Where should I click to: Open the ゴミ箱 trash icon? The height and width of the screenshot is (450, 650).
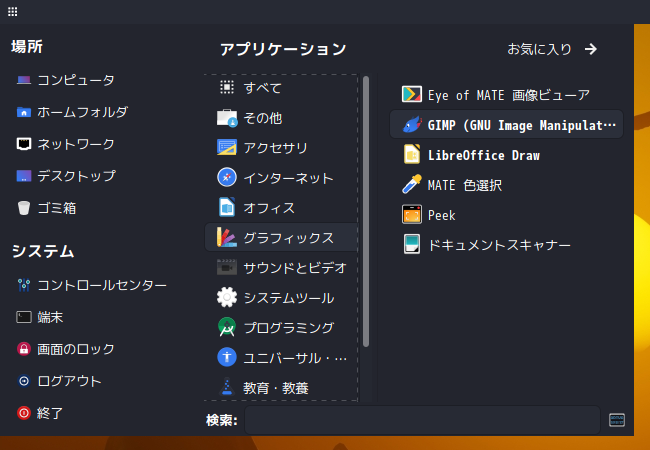point(24,208)
